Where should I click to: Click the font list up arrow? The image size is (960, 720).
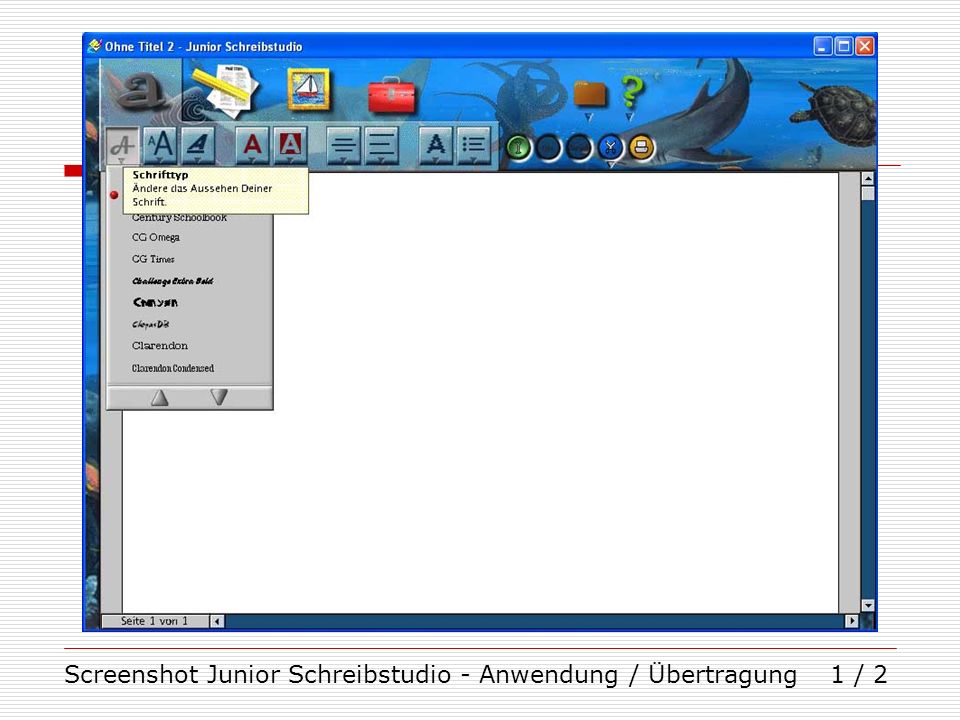160,398
